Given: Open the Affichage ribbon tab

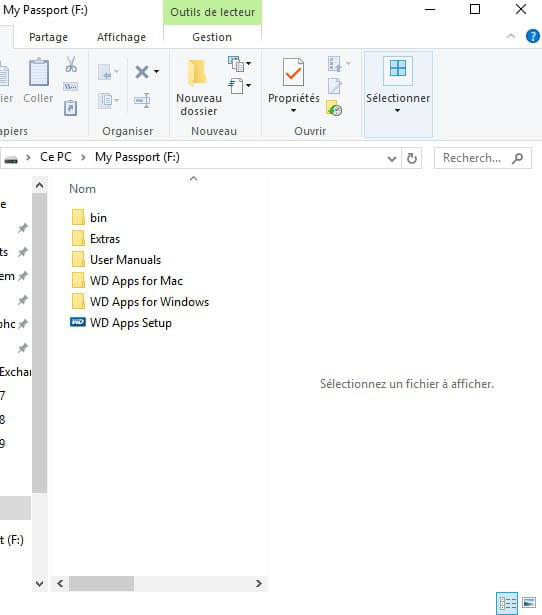Looking at the screenshot, I should click(122, 37).
